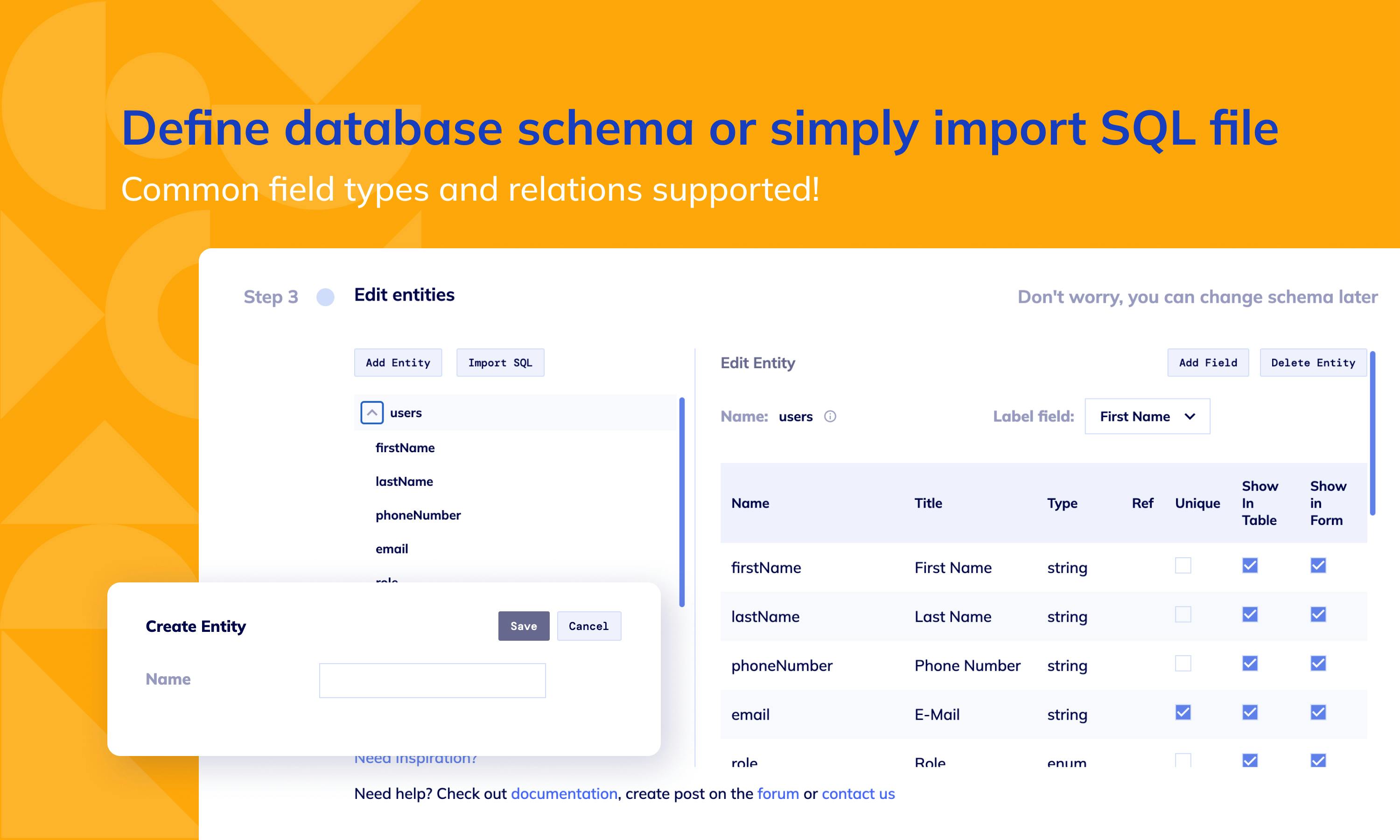Click the firstName cell in the fields table
The height and width of the screenshot is (840, 1400).
pyautogui.click(x=766, y=568)
